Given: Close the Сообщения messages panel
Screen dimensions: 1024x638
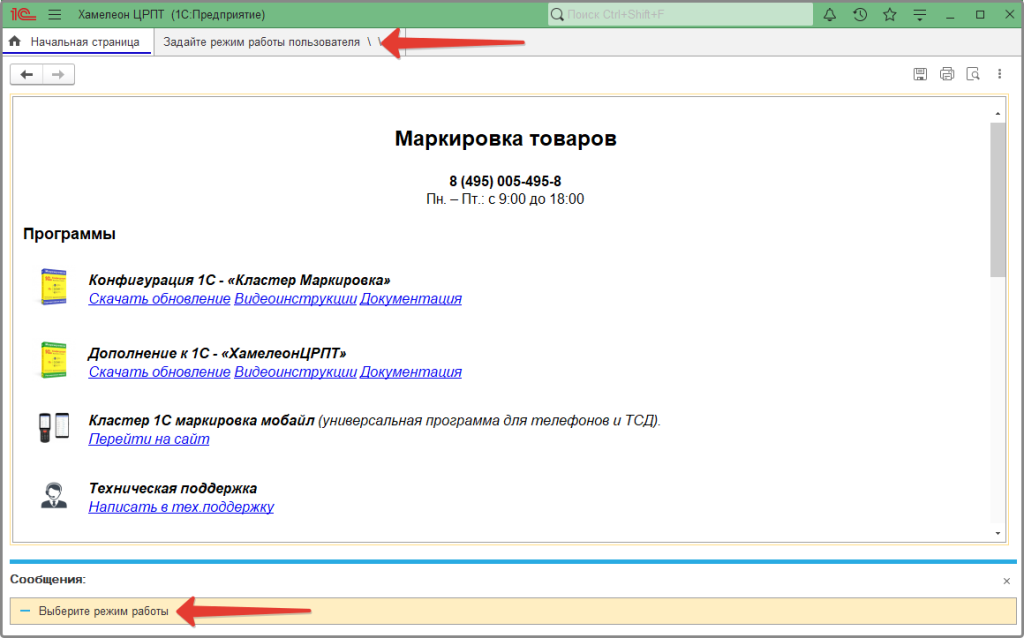Looking at the screenshot, I should 1005,581.
